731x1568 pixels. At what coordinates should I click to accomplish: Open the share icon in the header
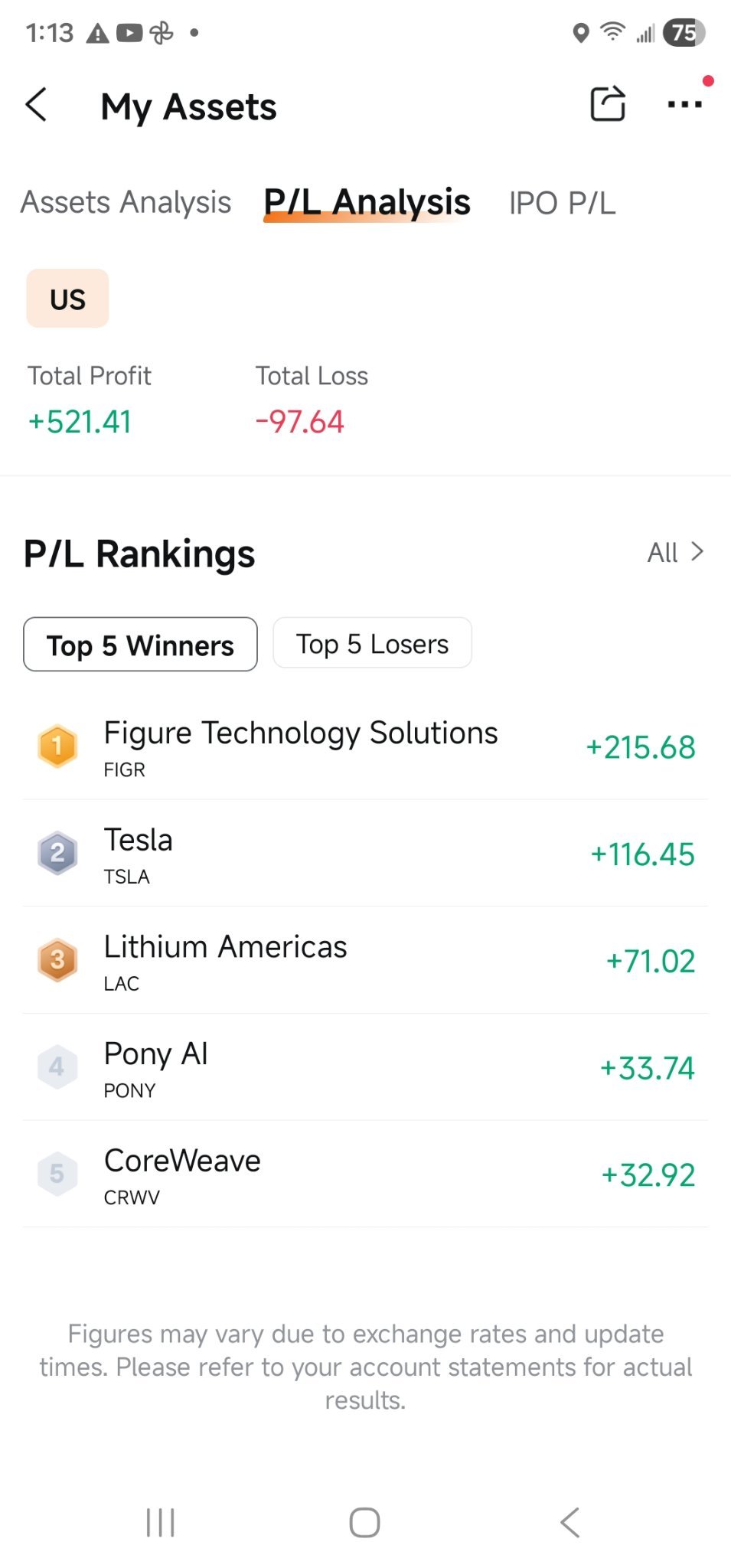click(608, 104)
